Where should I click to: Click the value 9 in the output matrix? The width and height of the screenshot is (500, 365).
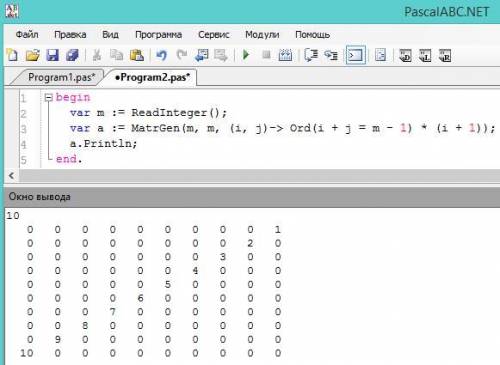[58, 339]
